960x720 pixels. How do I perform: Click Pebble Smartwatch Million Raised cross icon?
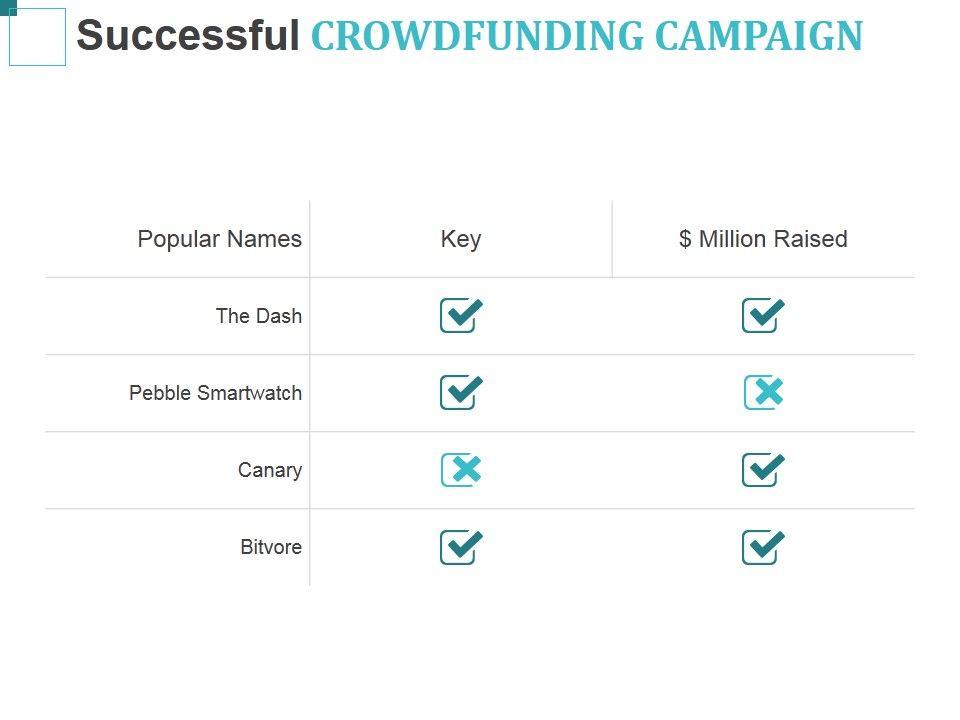764,392
